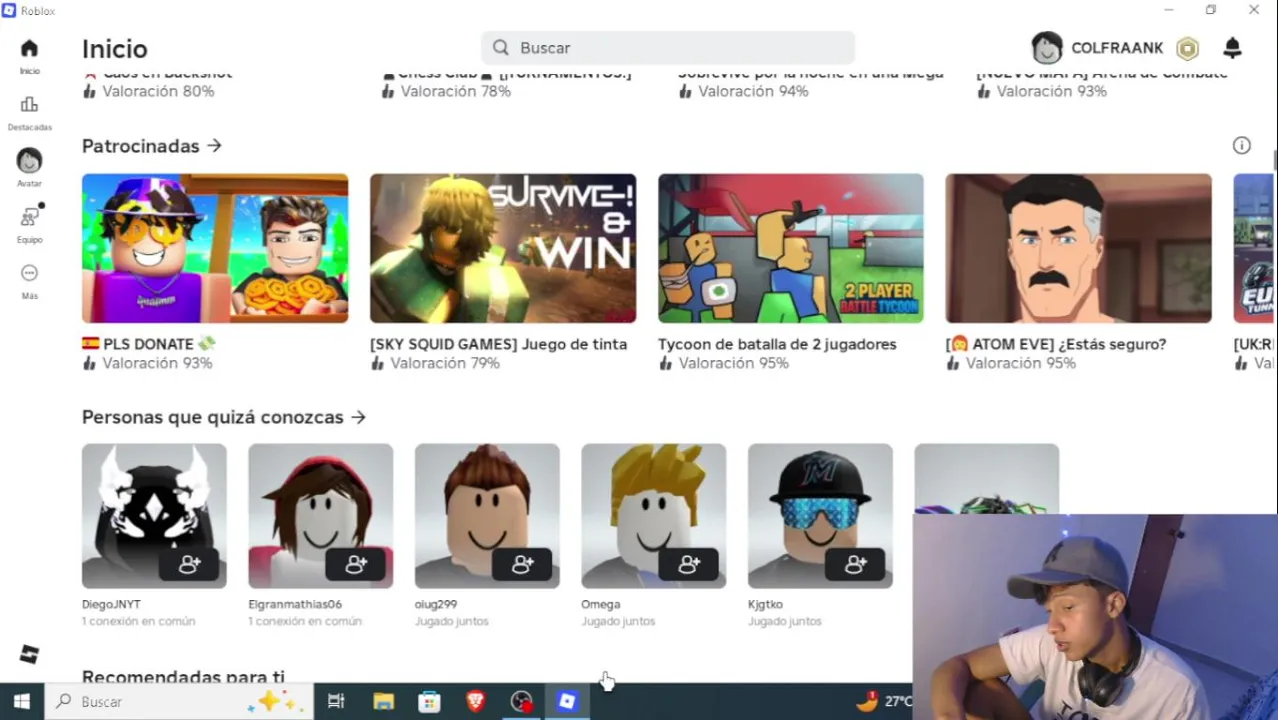1278x720 pixels.
Task: Click page vertical scrollbar
Action: 1274,160
